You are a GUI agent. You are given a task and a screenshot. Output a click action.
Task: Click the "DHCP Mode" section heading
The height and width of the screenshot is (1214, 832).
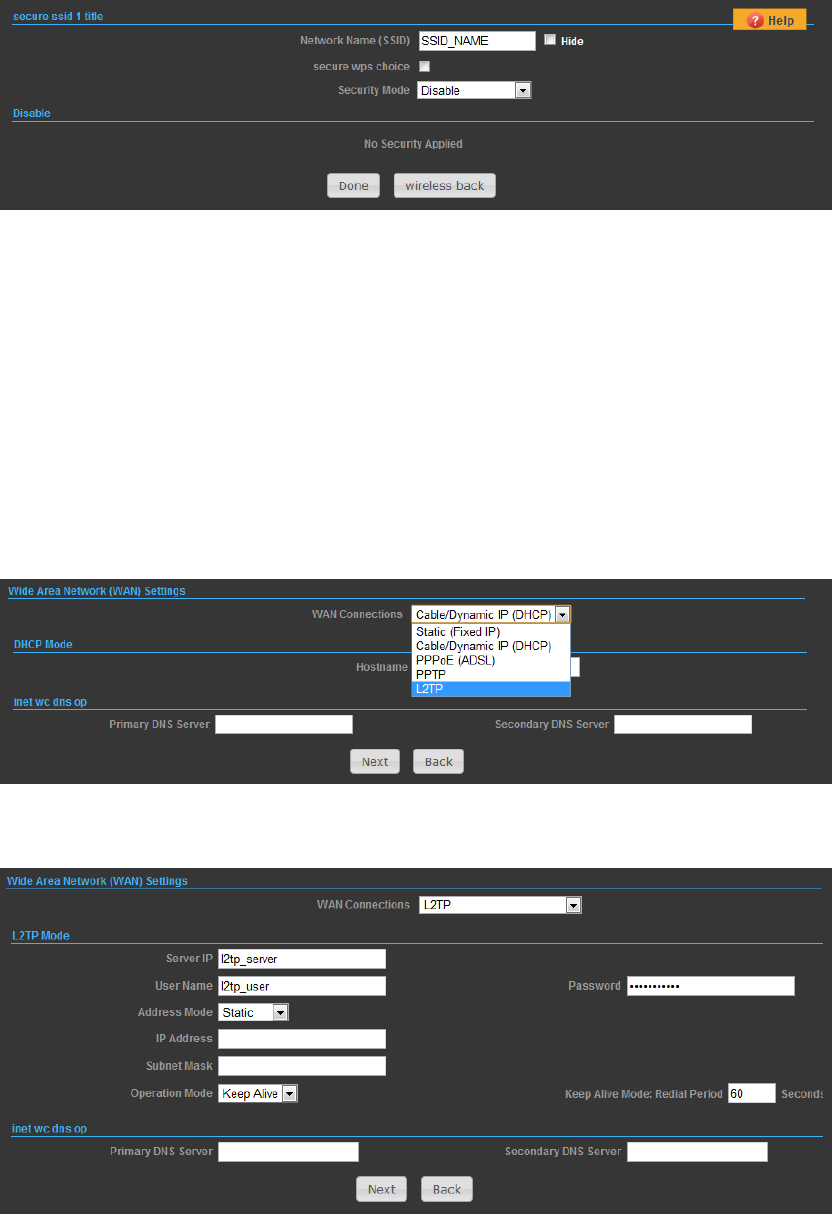pyautogui.click(x=42, y=645)
